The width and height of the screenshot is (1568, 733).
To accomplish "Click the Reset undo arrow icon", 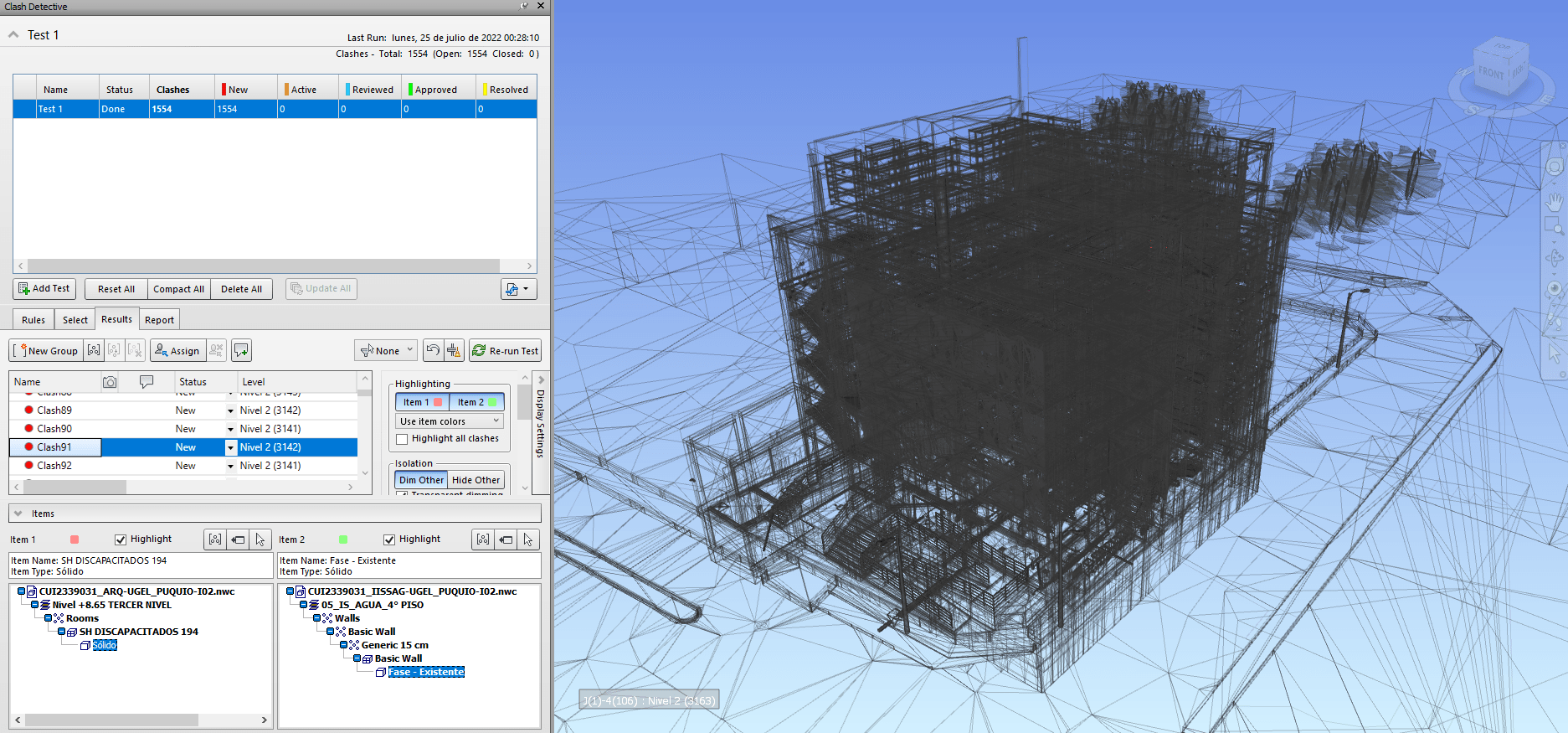I will [432, 350].
